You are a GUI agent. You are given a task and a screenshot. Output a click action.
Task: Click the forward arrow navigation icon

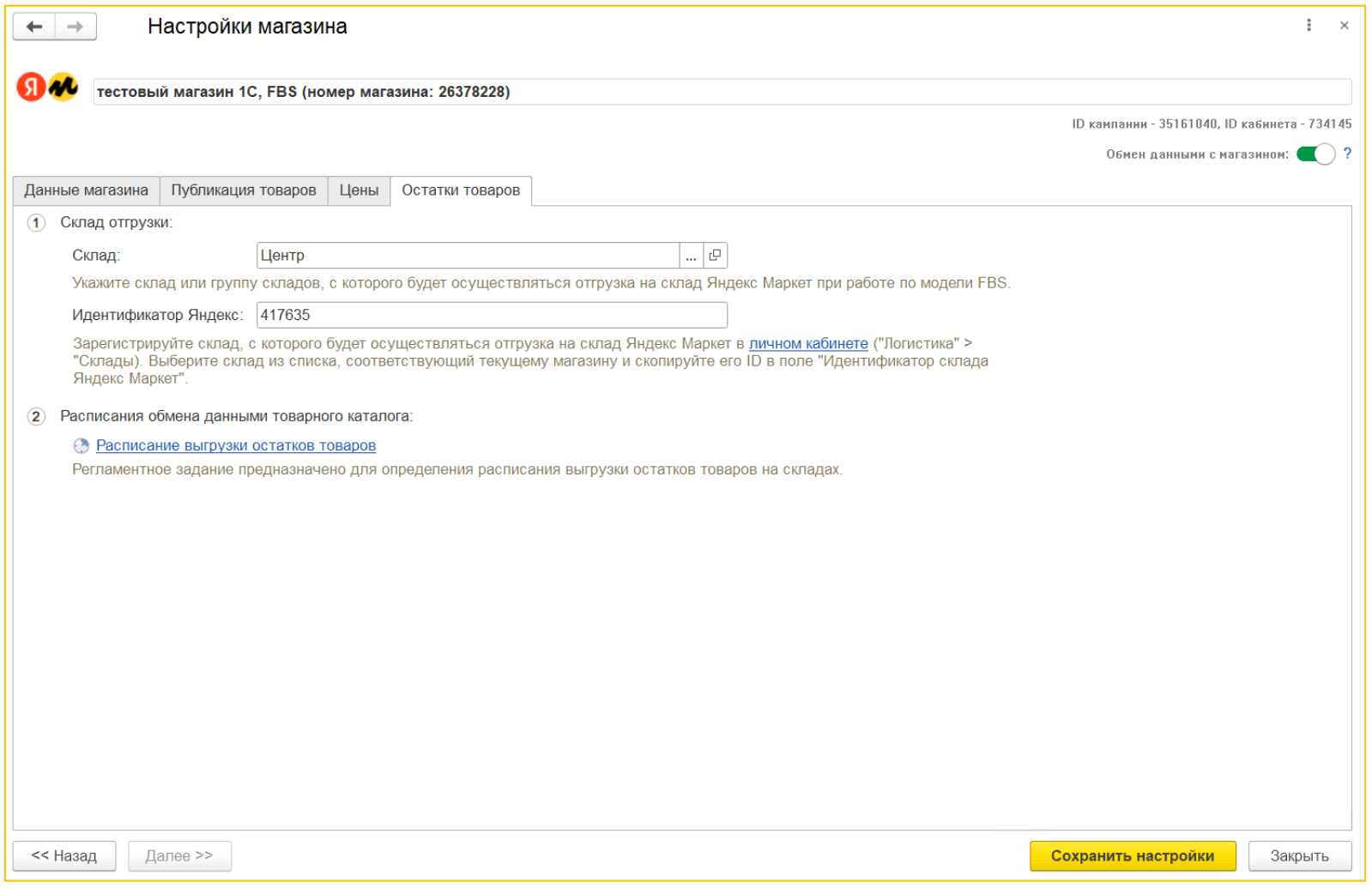(76, 27)
